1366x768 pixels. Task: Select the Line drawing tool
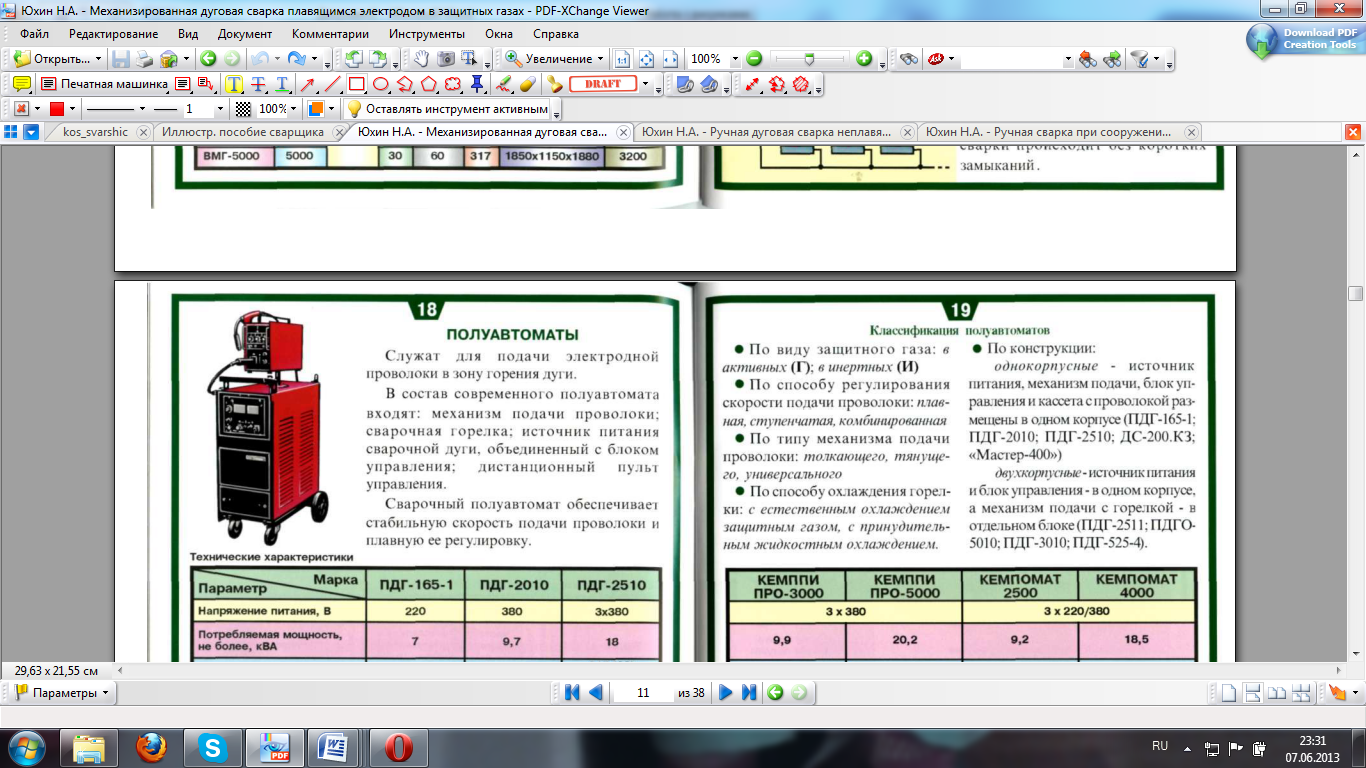point(332,84)
